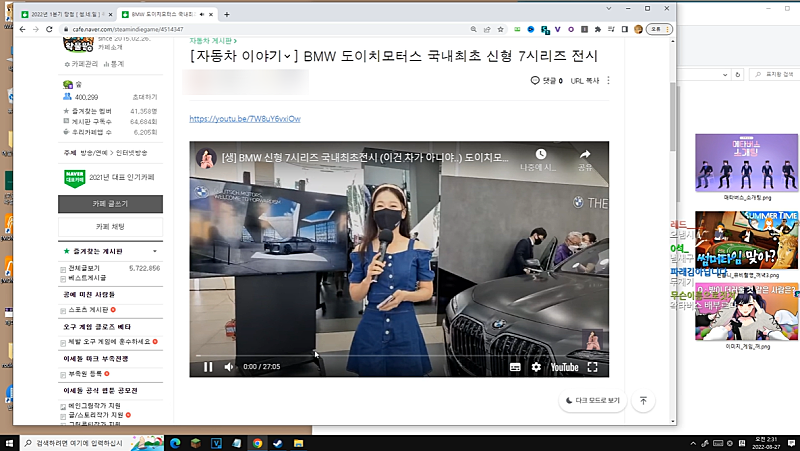800x451 pixels.
Task: Enter fullscreen mode on the video
Action: tap(593, 367)
